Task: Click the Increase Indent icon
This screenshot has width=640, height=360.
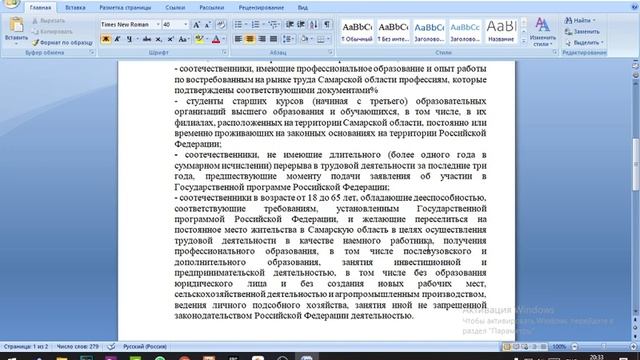Action: [301, 25]
